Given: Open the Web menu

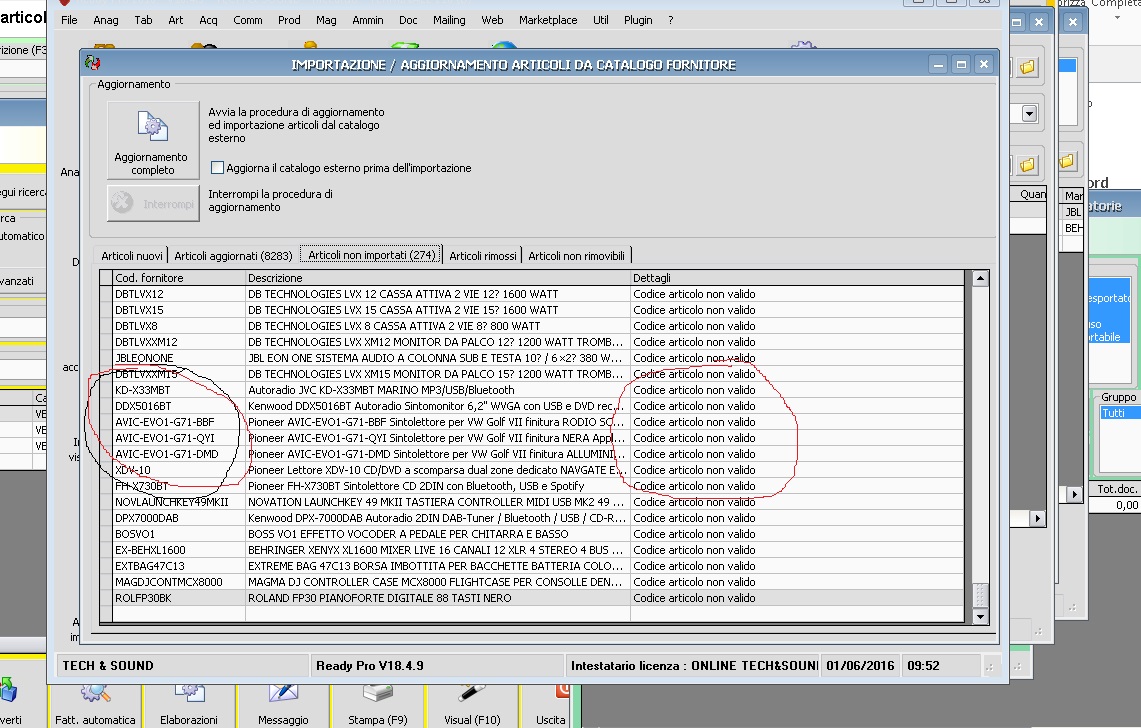Looking at the screenshot, I should pyautogui.click(x=492, y=20).
